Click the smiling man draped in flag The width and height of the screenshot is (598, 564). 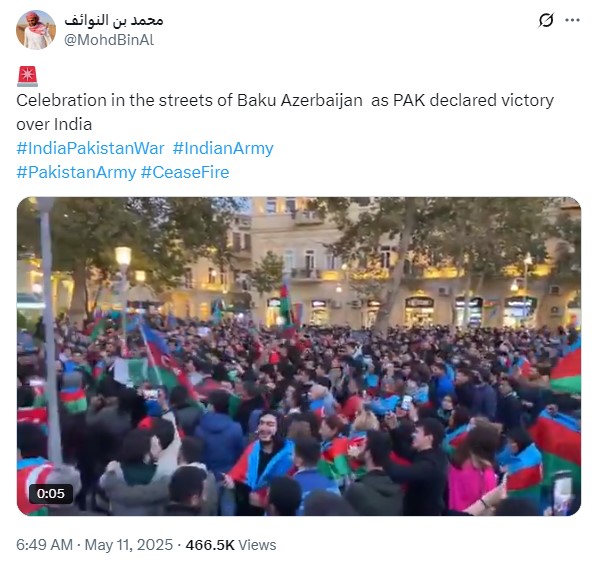pos(267,452)
